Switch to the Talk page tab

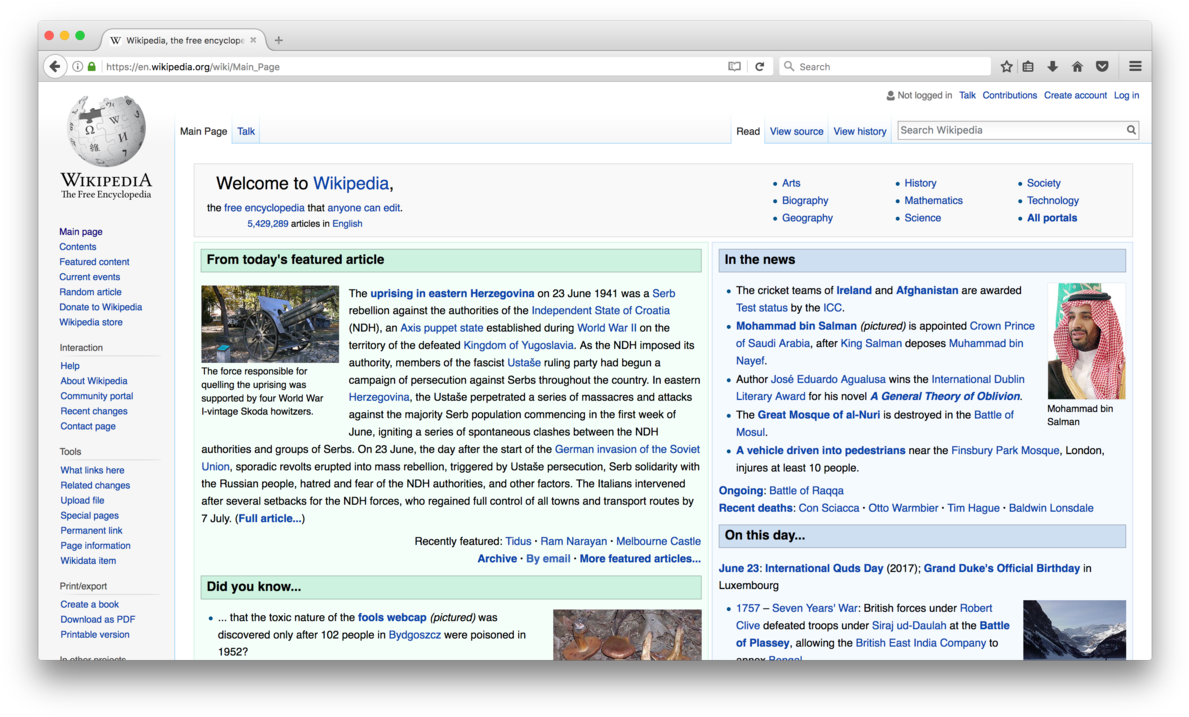(246, 131)
